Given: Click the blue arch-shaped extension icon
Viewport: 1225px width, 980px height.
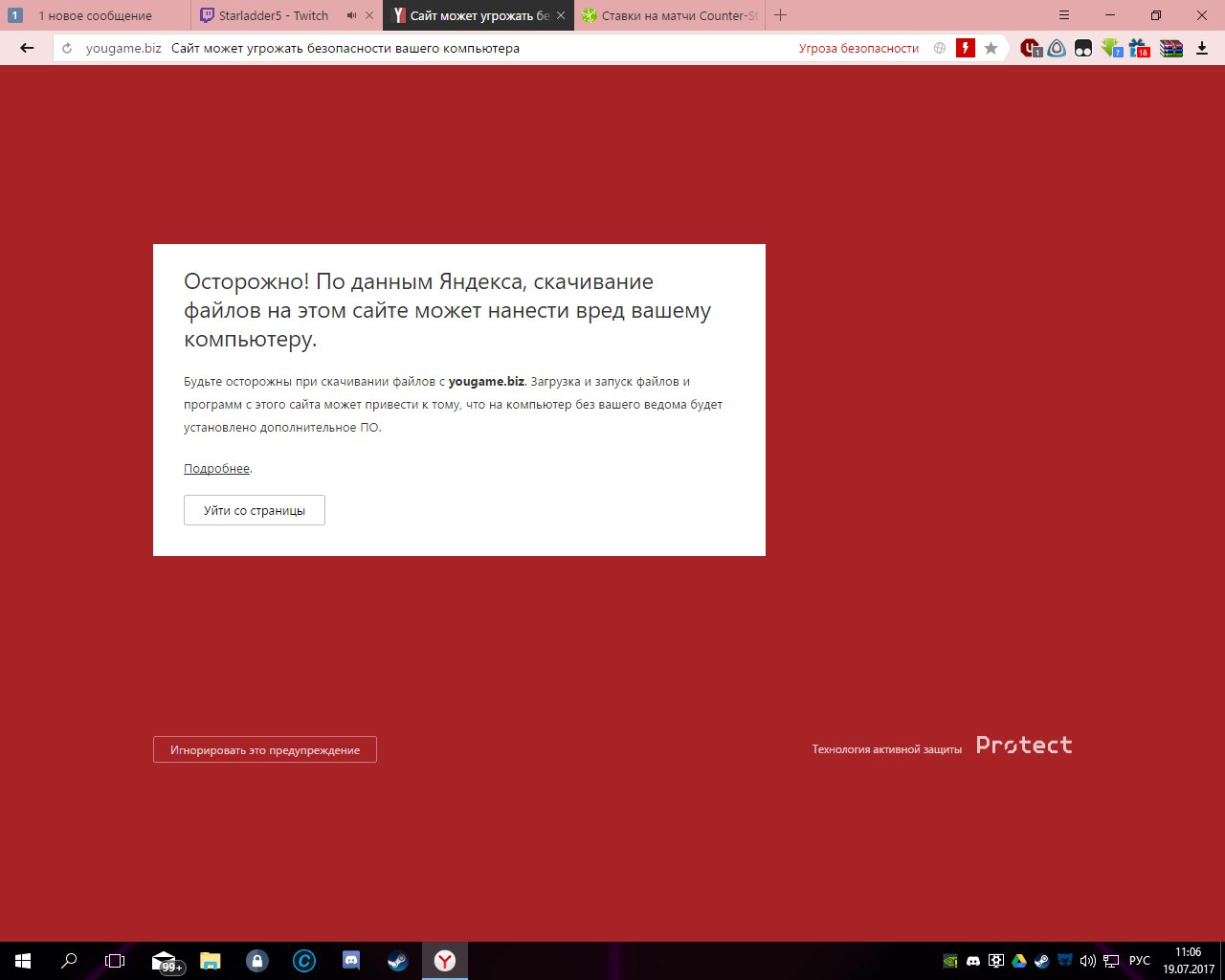Looking at the screenshot, I should tap(1057, 48).
